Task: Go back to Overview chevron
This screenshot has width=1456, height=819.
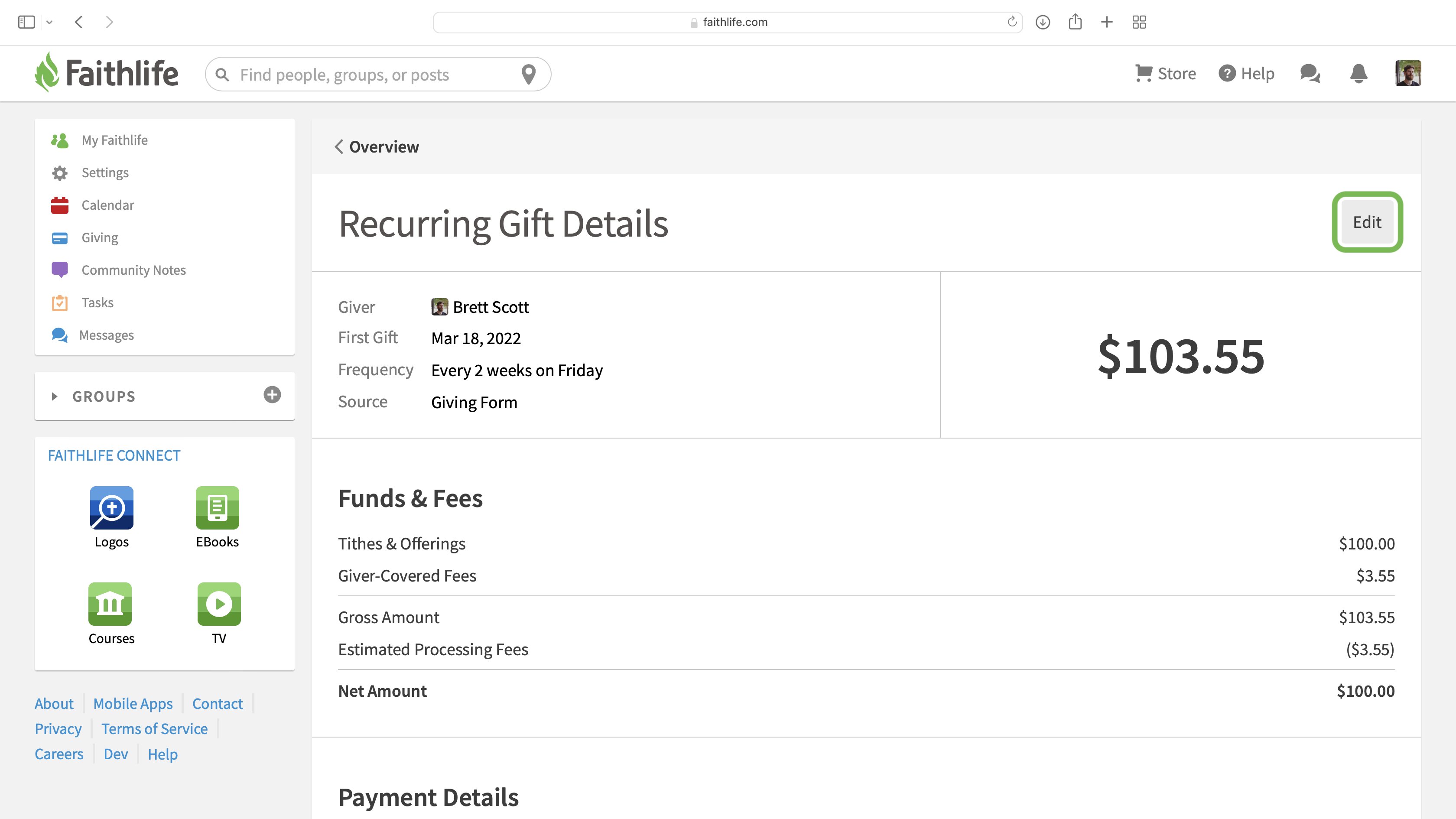Action: click(339, 147)
